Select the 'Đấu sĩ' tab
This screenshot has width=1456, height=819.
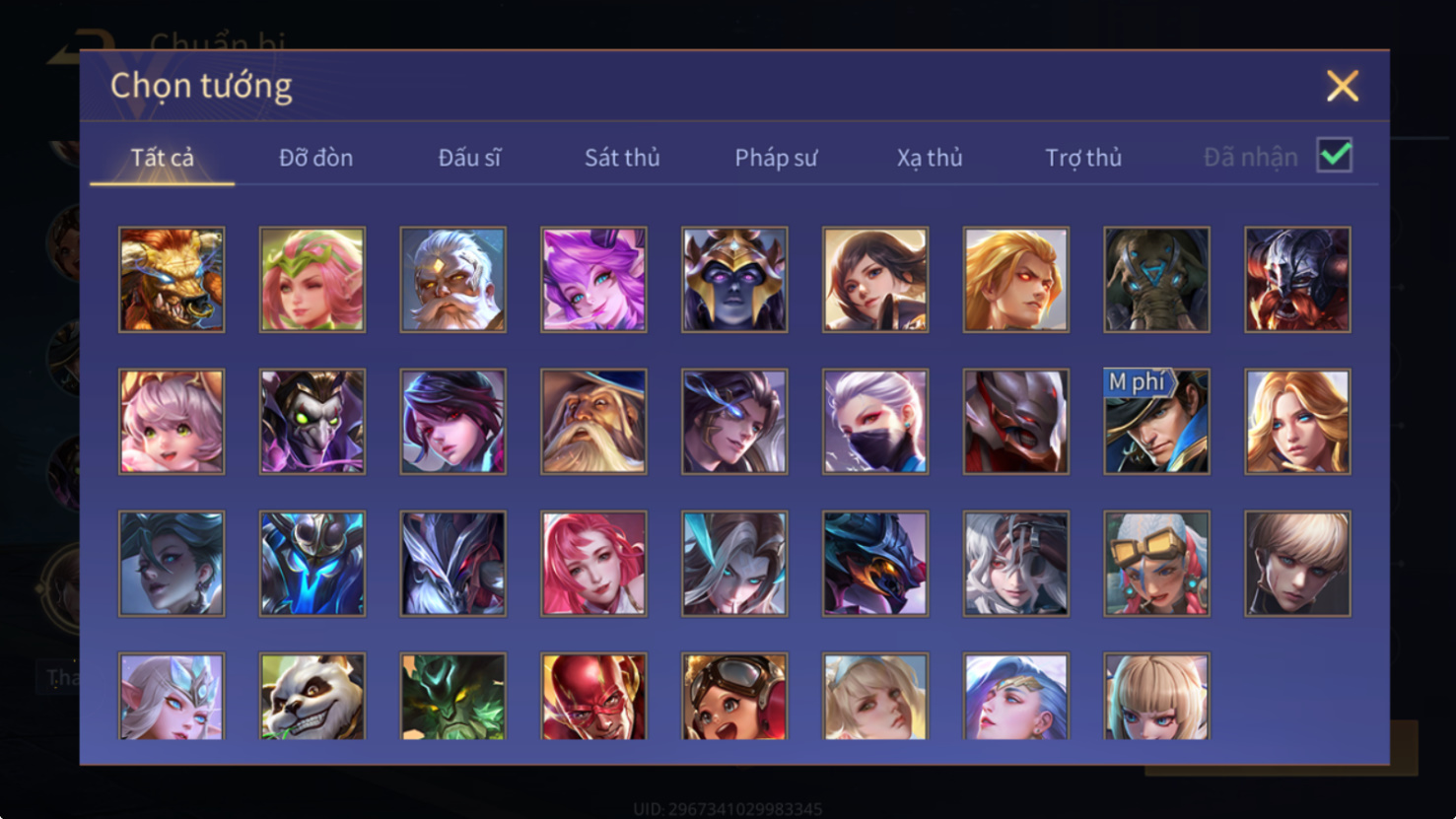469,158
